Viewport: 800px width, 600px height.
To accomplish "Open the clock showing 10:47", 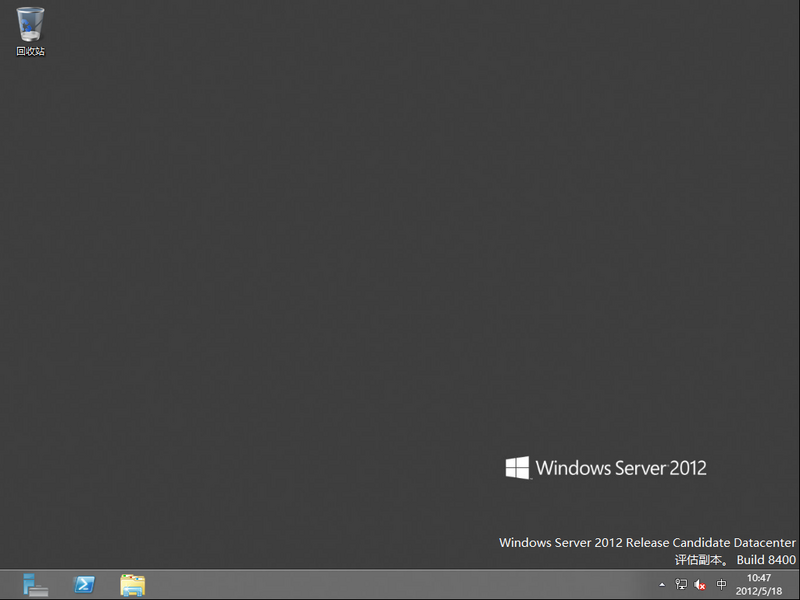I will pos(759,585).
